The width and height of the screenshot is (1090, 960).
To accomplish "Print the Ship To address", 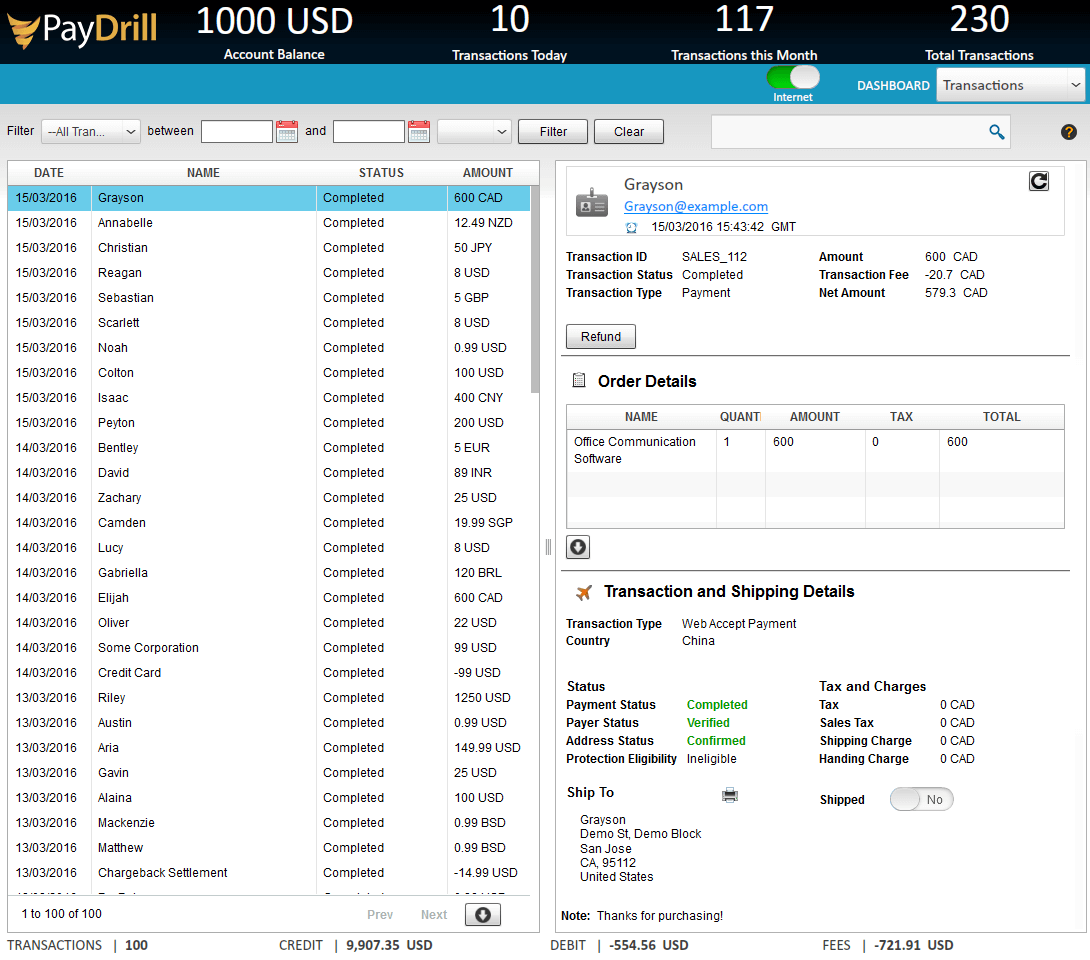I will [730, 794].
